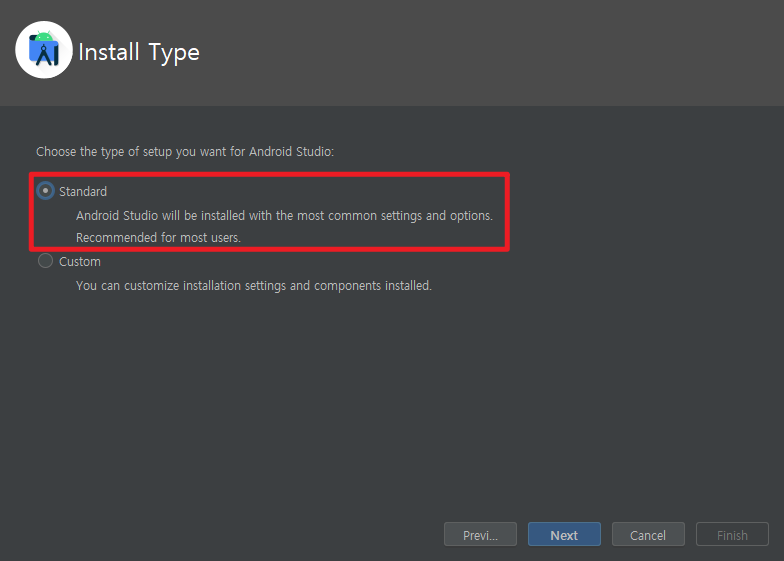Click 'Recommended for most users.' text
Viewport: 784px width, 561px height.
click(158, 238)
